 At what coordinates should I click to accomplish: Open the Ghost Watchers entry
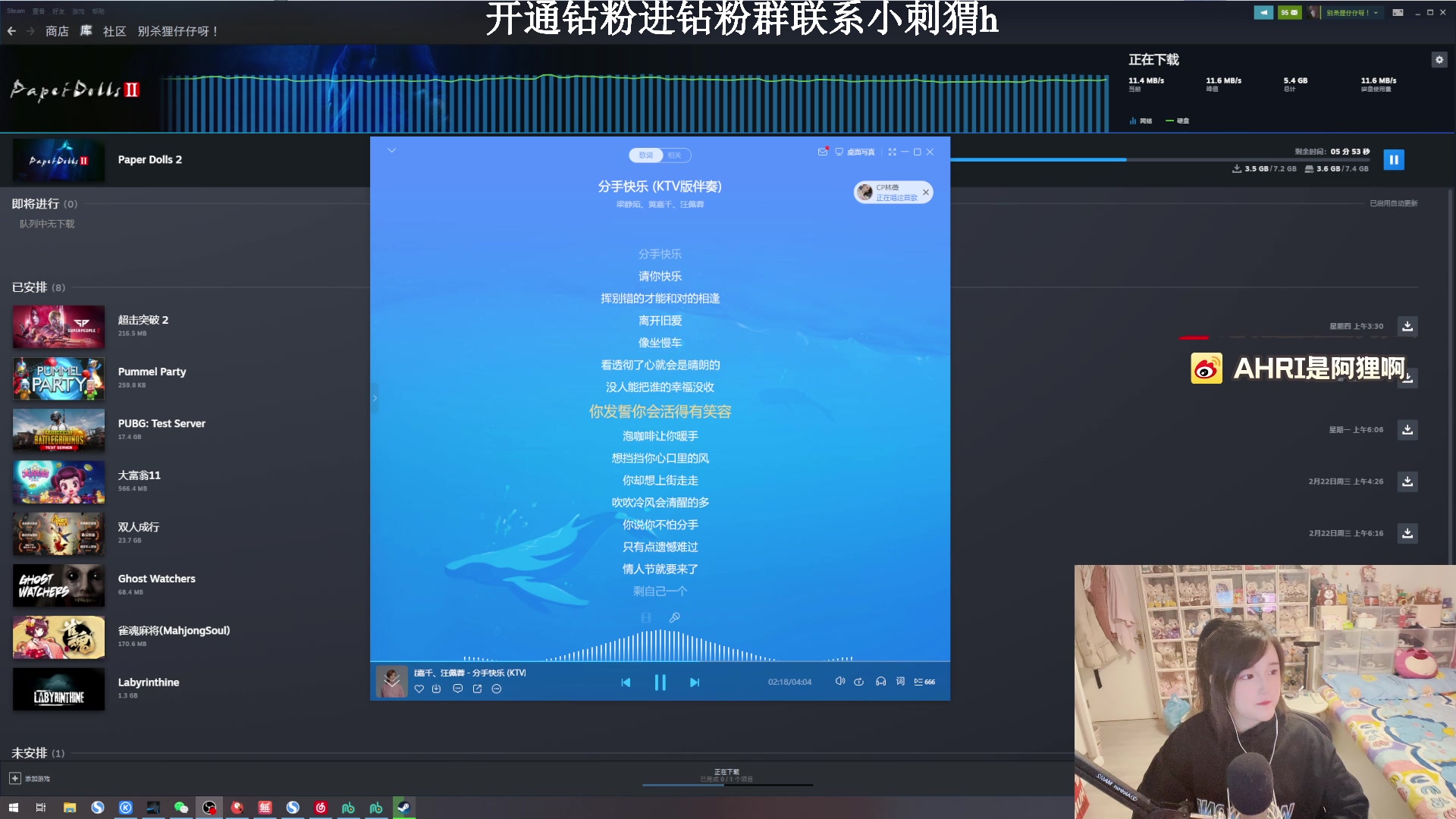[156, 579]
